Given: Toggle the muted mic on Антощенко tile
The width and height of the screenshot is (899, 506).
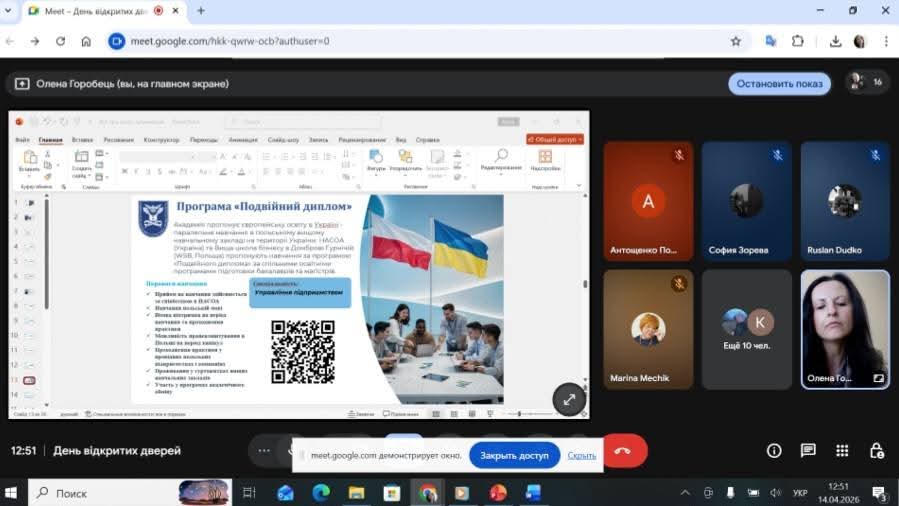Looking at the screenshot, I should click(679, 155).
